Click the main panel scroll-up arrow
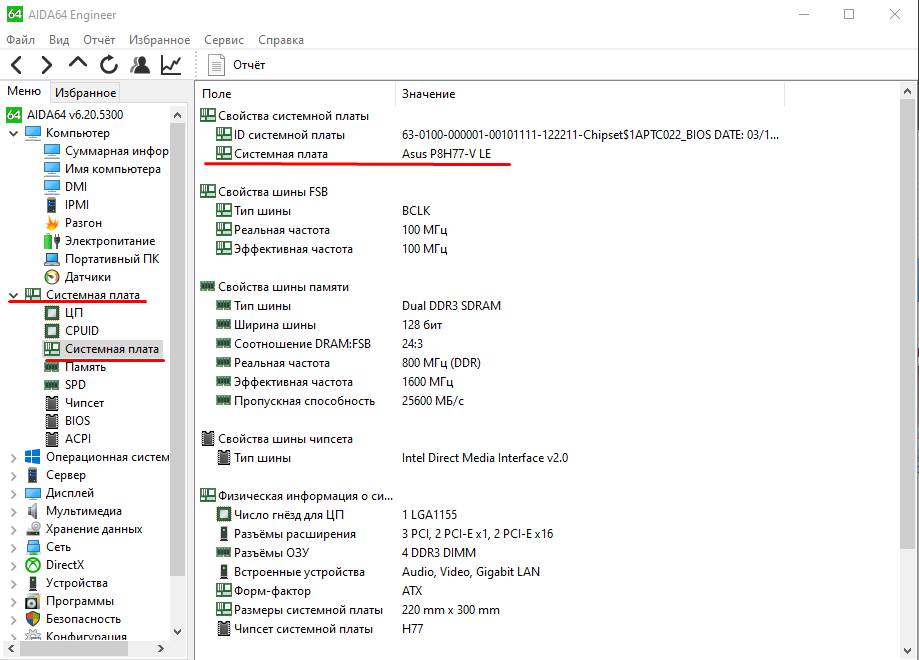919x660 pixels. pyautogui.click(x=907, y=91)
